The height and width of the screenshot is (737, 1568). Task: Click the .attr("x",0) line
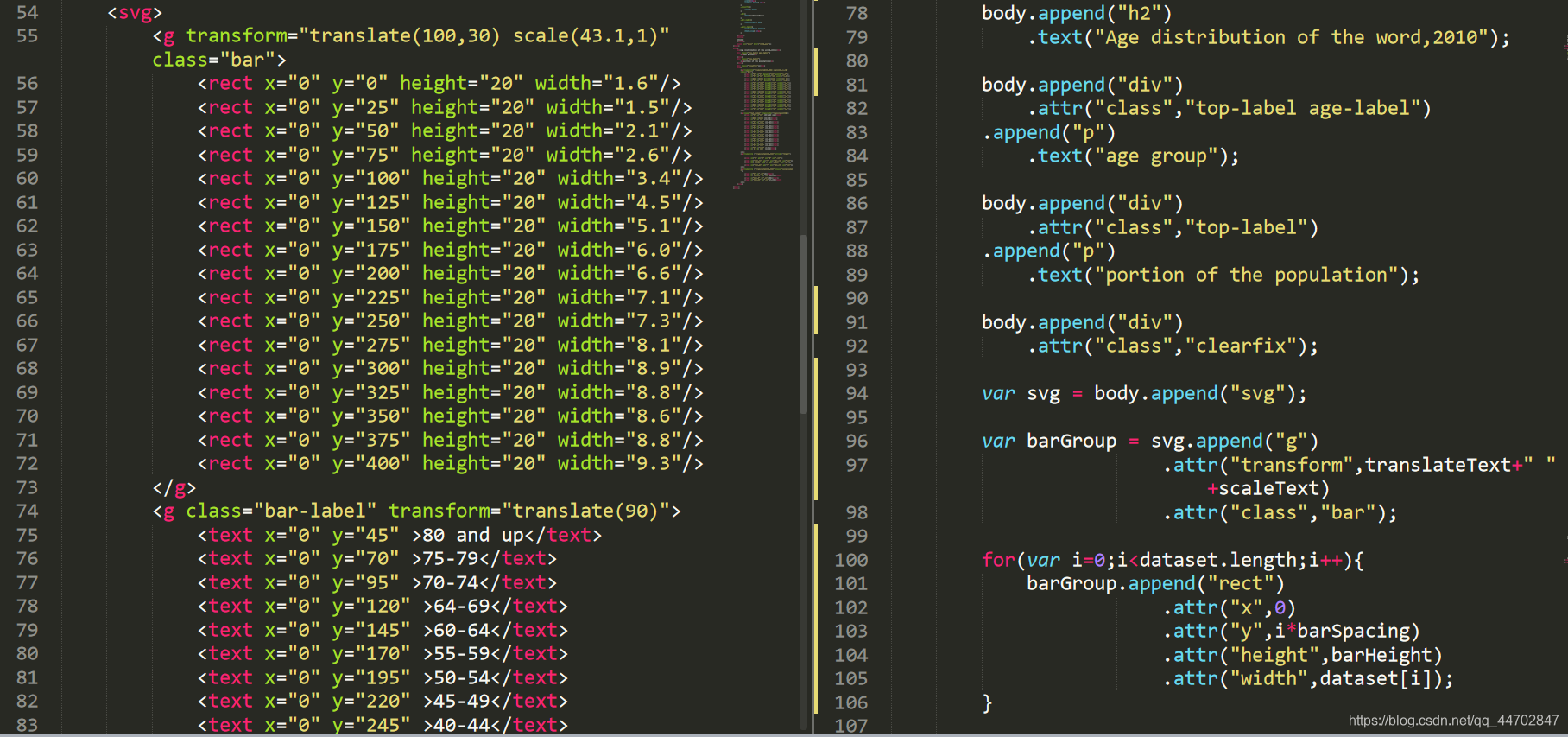1230,607
